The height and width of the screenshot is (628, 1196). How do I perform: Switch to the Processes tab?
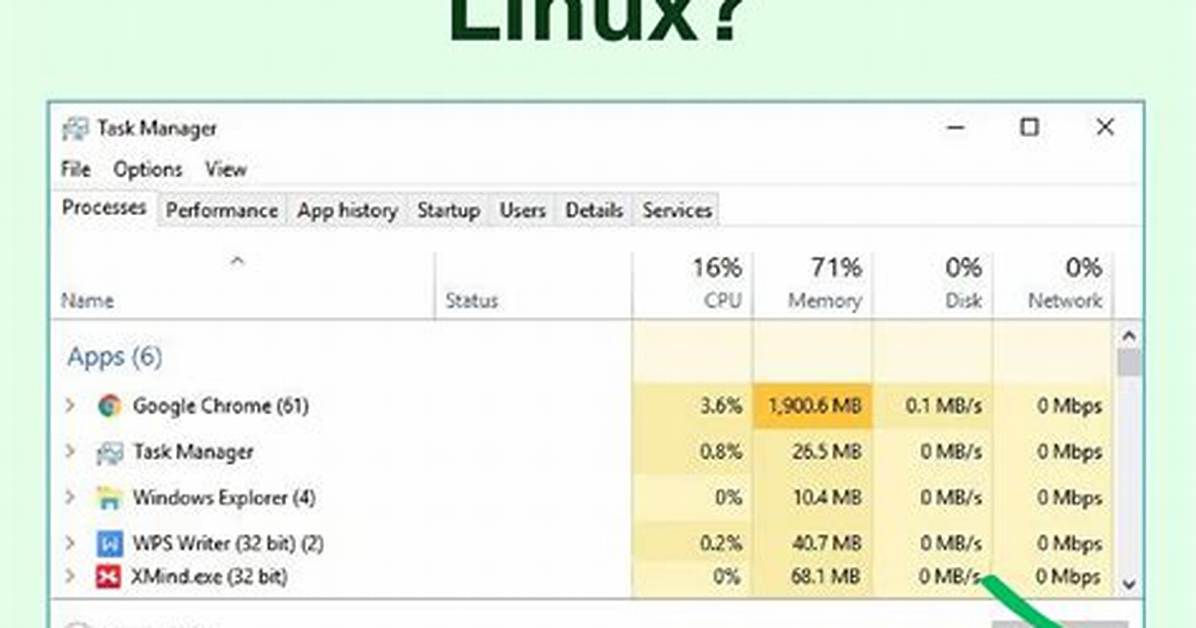click(x=104, y=208)
